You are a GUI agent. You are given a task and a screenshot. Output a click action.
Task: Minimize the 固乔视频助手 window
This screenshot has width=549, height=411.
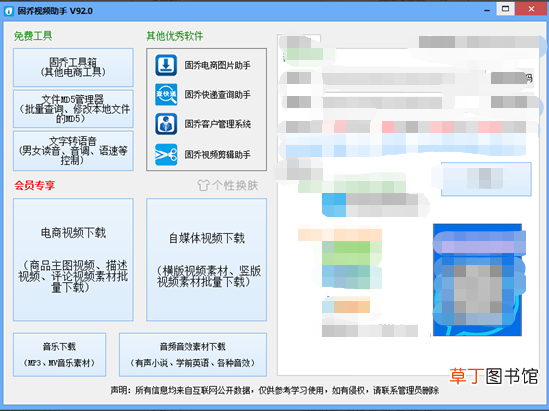tap(487, 11)
